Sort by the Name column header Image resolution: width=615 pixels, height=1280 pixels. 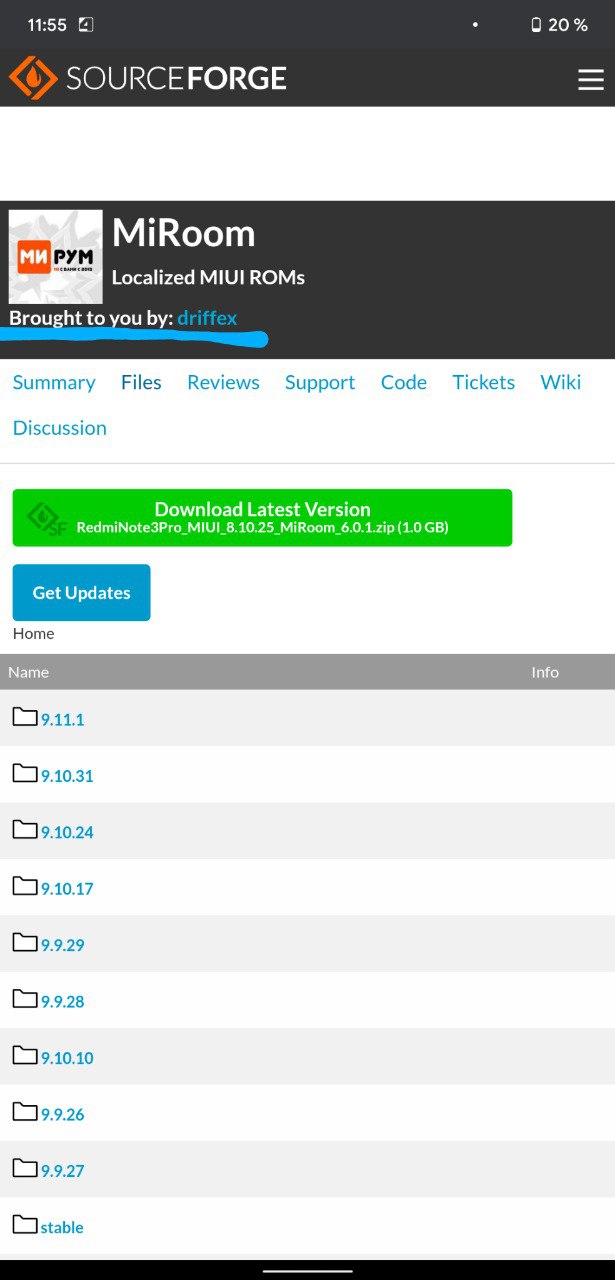point(29,672)
